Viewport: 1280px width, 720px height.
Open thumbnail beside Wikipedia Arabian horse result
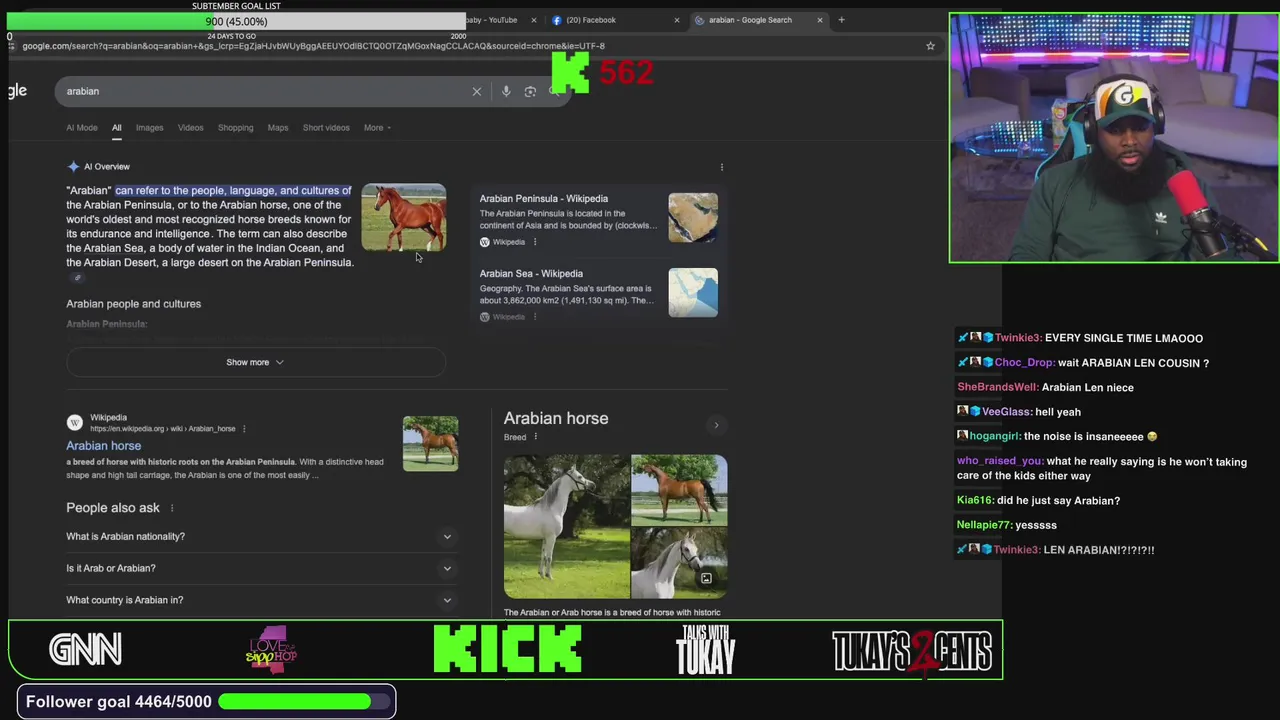pyautogui.click(x=430, y=443)
